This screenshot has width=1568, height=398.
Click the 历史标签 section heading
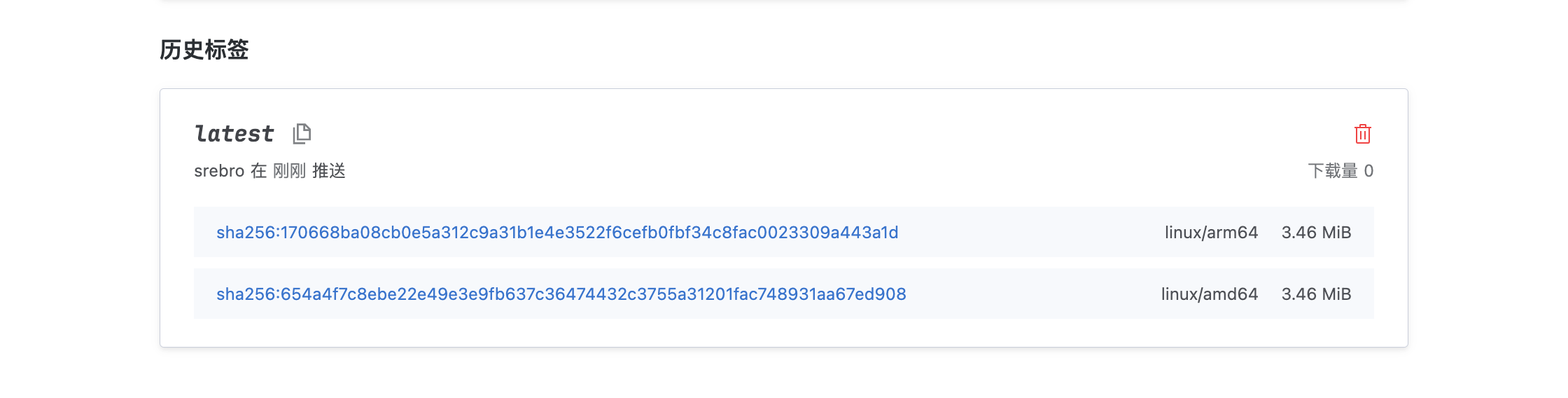click(x=204, y=50)
